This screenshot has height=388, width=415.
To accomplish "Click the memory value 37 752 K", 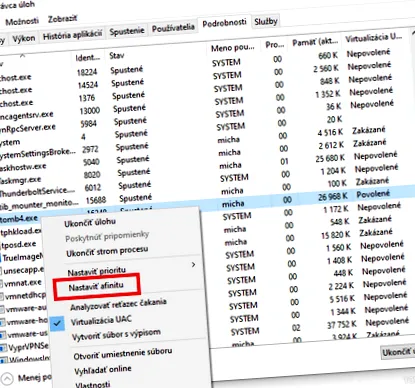I will [342, 324].
